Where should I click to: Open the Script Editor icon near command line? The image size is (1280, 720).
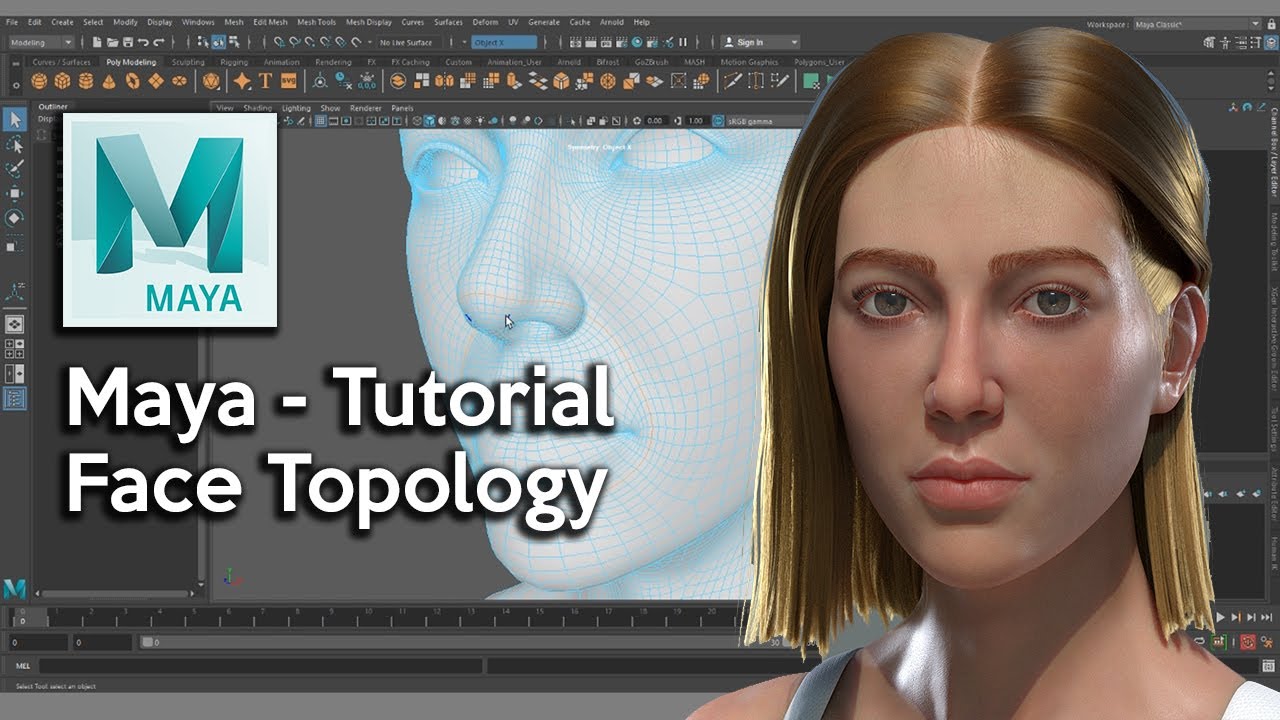[1268, 666]
